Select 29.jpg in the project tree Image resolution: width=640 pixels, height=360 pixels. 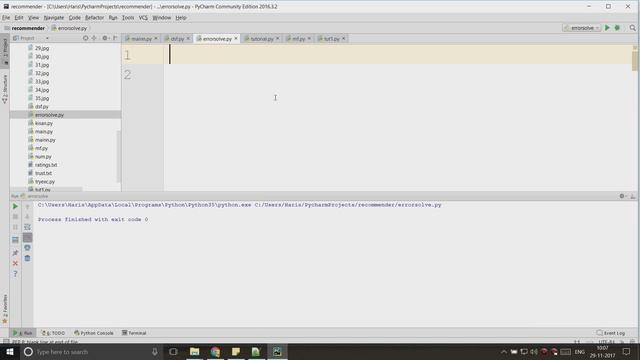[x=42, y=48]
